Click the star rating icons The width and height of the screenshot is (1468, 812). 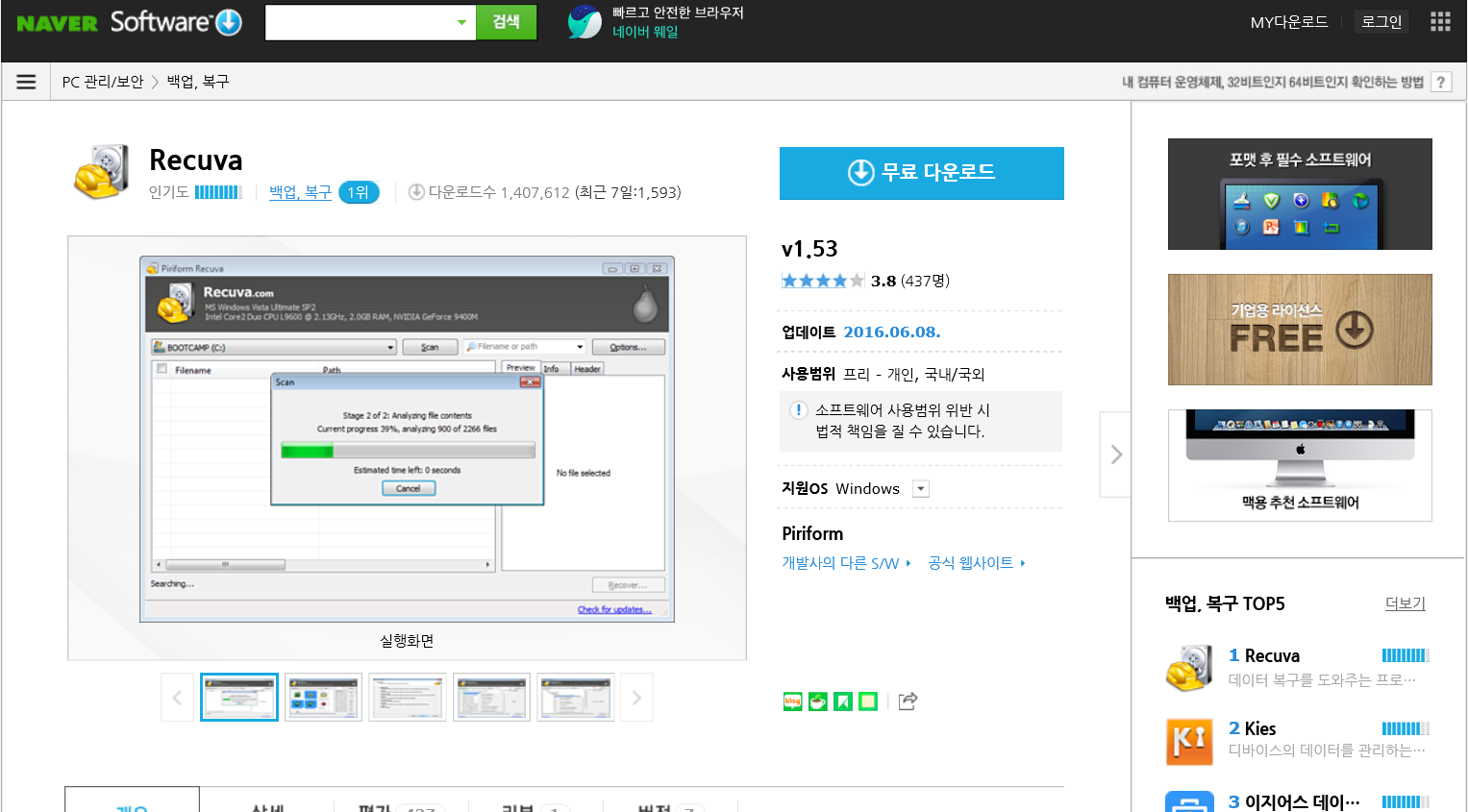[x=823, y=281]
